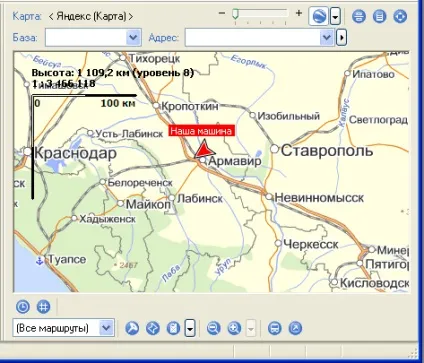The width and height of the screenshot is (424, 363).
Task: Click the 'Кисловодск' city label on the map
Action: tap(374, 283)
